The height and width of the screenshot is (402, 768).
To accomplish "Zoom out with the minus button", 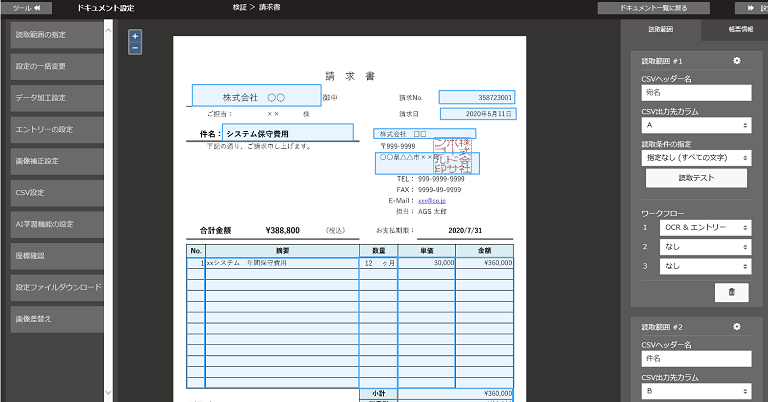I will coord(135,47).
